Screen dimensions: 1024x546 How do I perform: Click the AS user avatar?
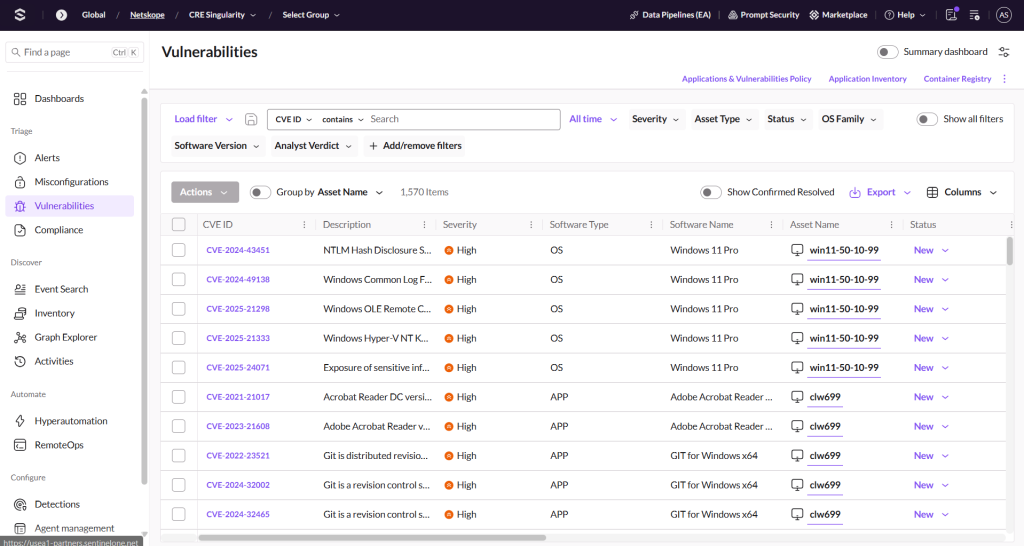[x=1004, y=14]
